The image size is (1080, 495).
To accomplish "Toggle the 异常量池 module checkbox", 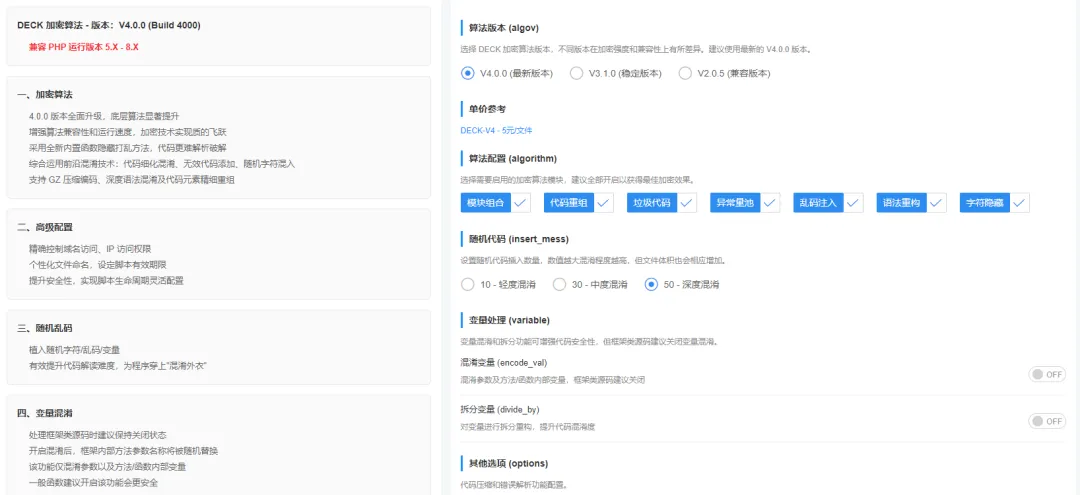I will click(745, 202).
